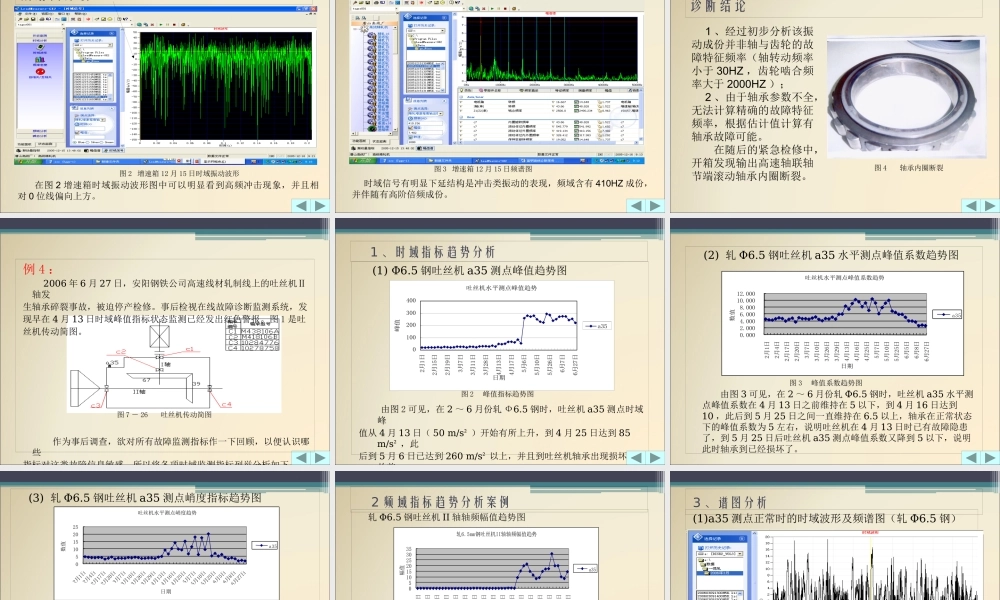Click previous arrow on 图3 频谱图 slide

coord(636,205)
